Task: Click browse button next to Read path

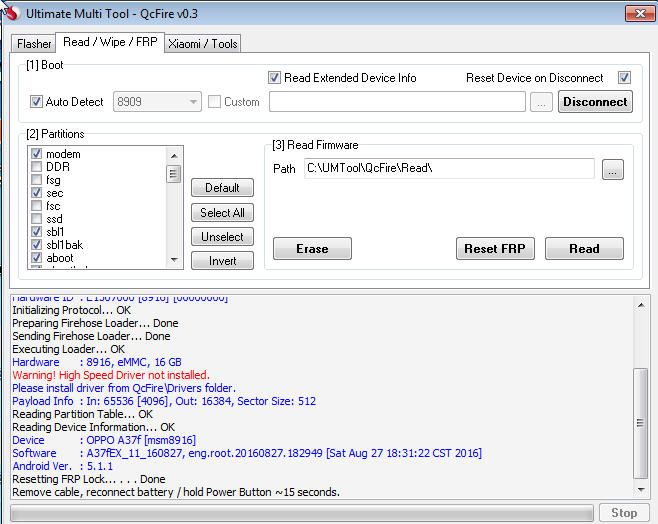Action: pyautogui.click(x=613, y=170)
